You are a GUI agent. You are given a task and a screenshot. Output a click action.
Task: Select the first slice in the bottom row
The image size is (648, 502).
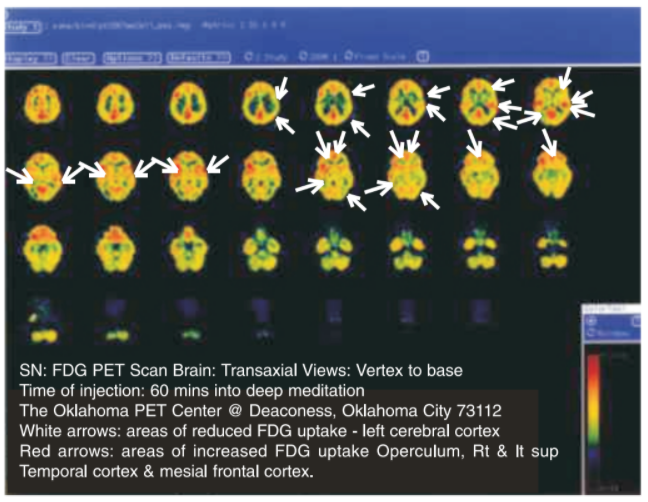pos(43,322)
